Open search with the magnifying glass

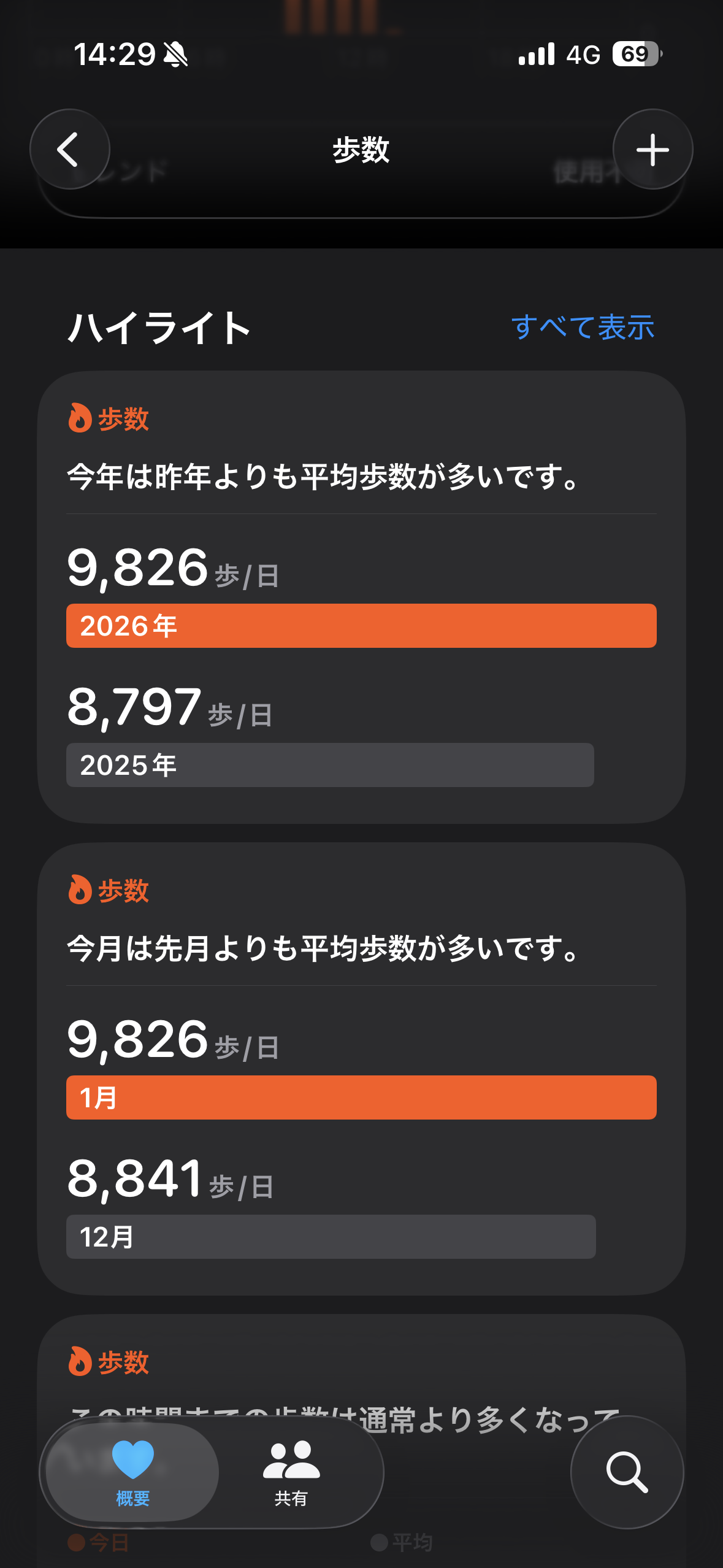627,1472
